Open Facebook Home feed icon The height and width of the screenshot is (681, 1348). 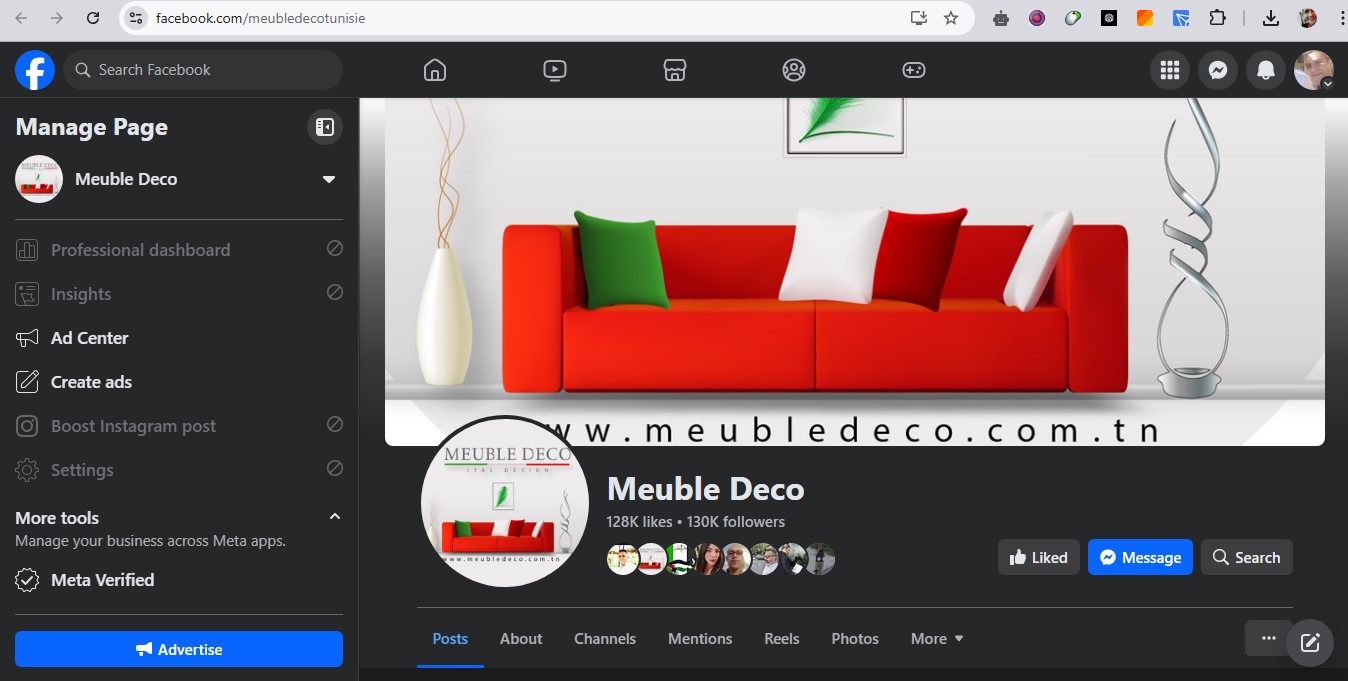434,70
